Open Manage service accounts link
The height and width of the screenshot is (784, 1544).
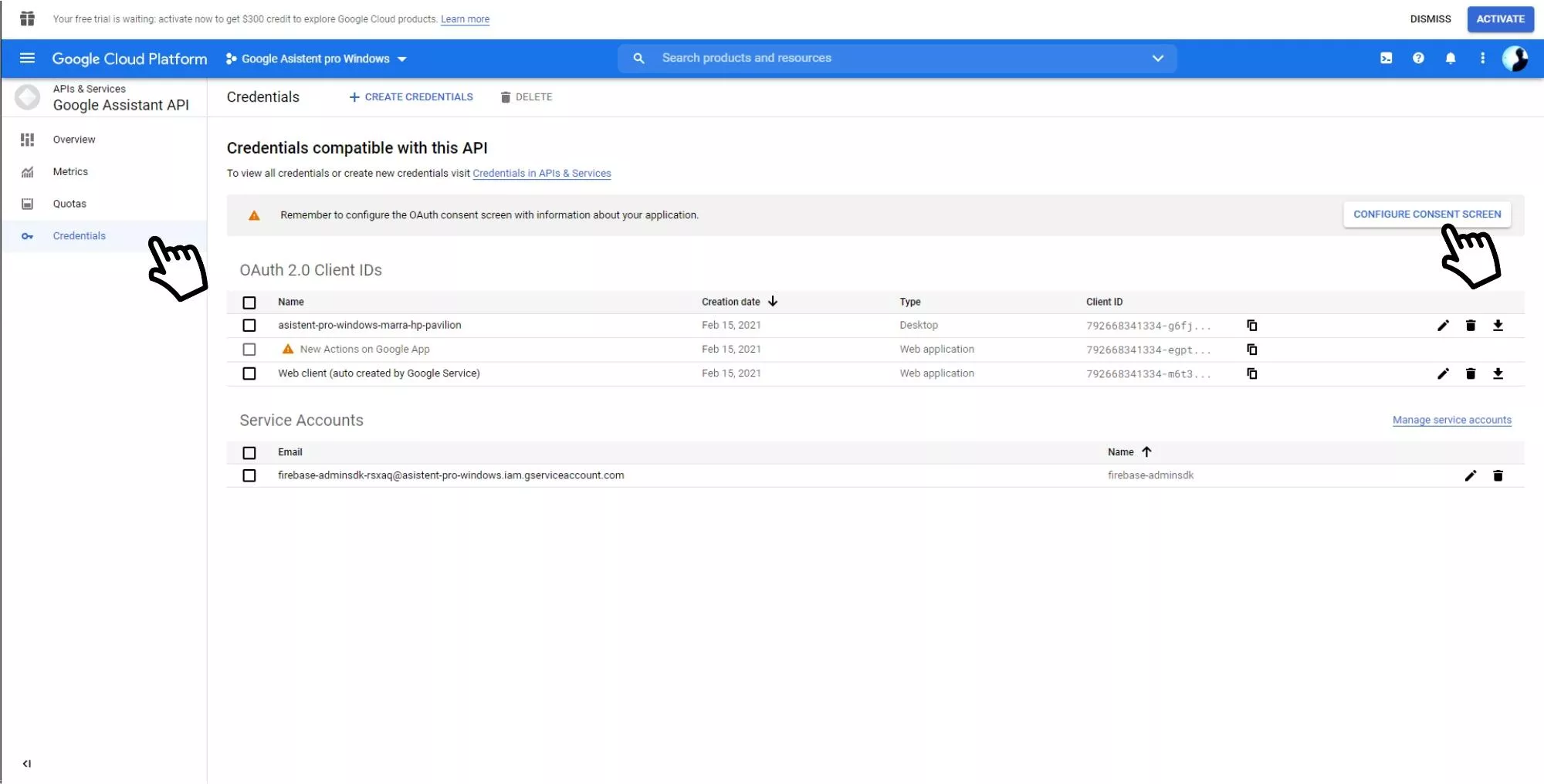(x=1452, y=421)
